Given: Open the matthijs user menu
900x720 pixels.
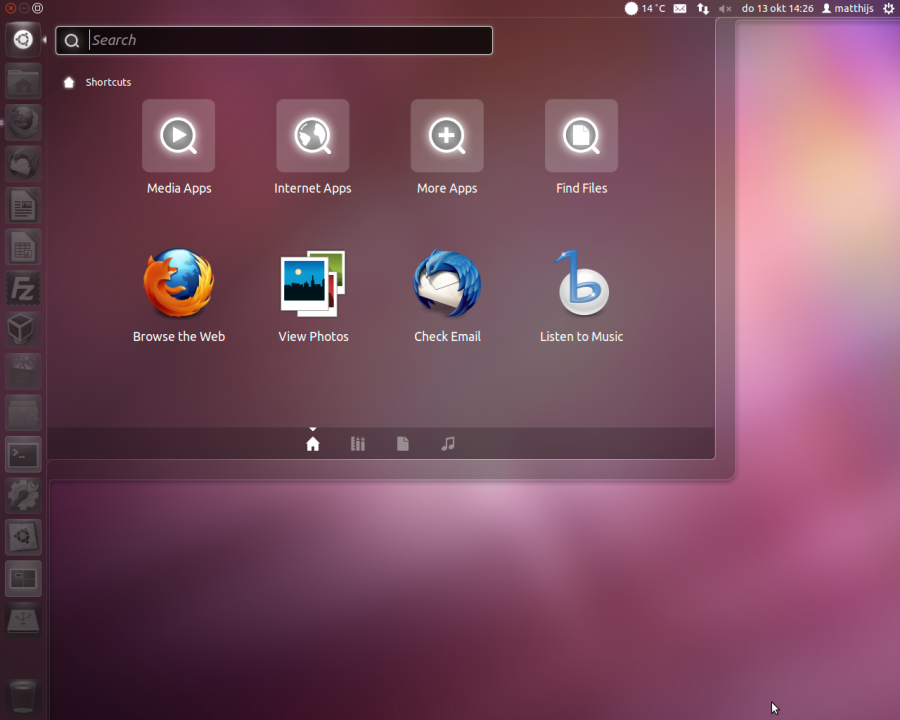Looking at the screenshot, I should click(x=846, y=8).
